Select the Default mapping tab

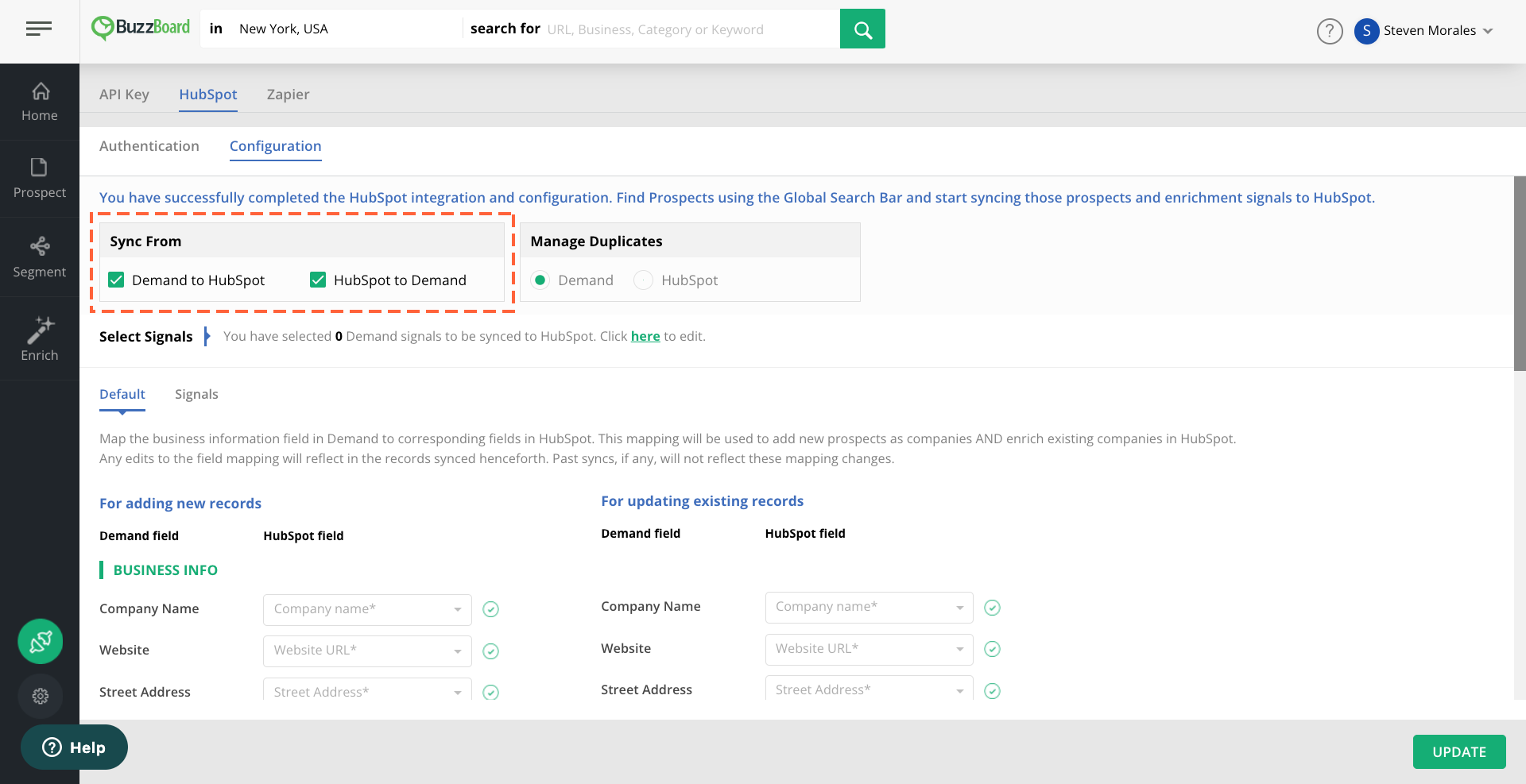tap(122, 395)
